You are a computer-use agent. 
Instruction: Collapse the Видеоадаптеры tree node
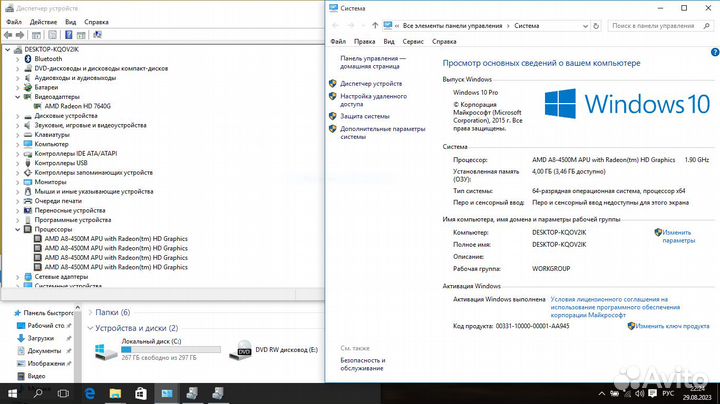(x=17, y=97)
